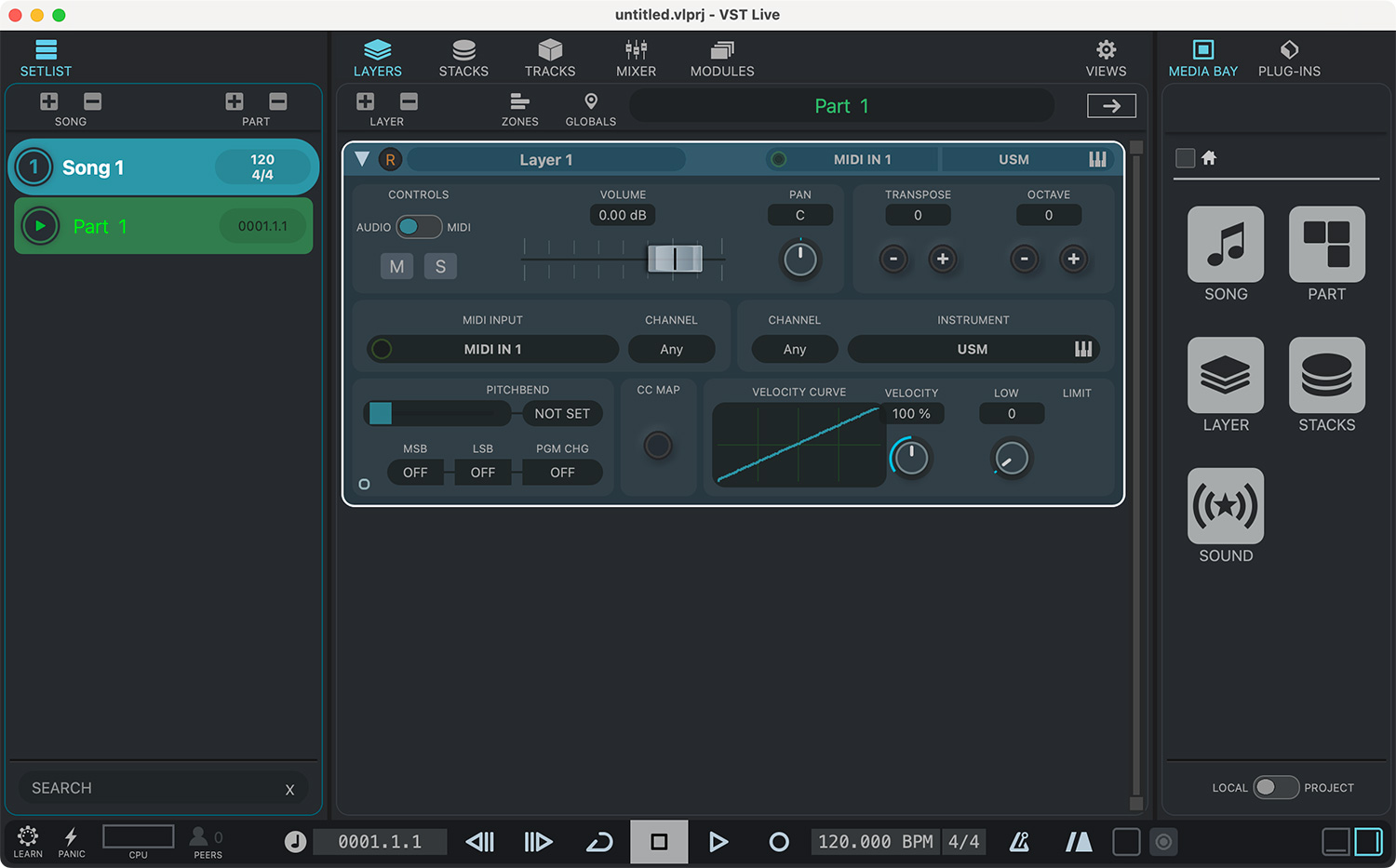Screen dimensions: 1396x868
Task: Mute Layer 1 with the M button
Action: coord(396,266)
